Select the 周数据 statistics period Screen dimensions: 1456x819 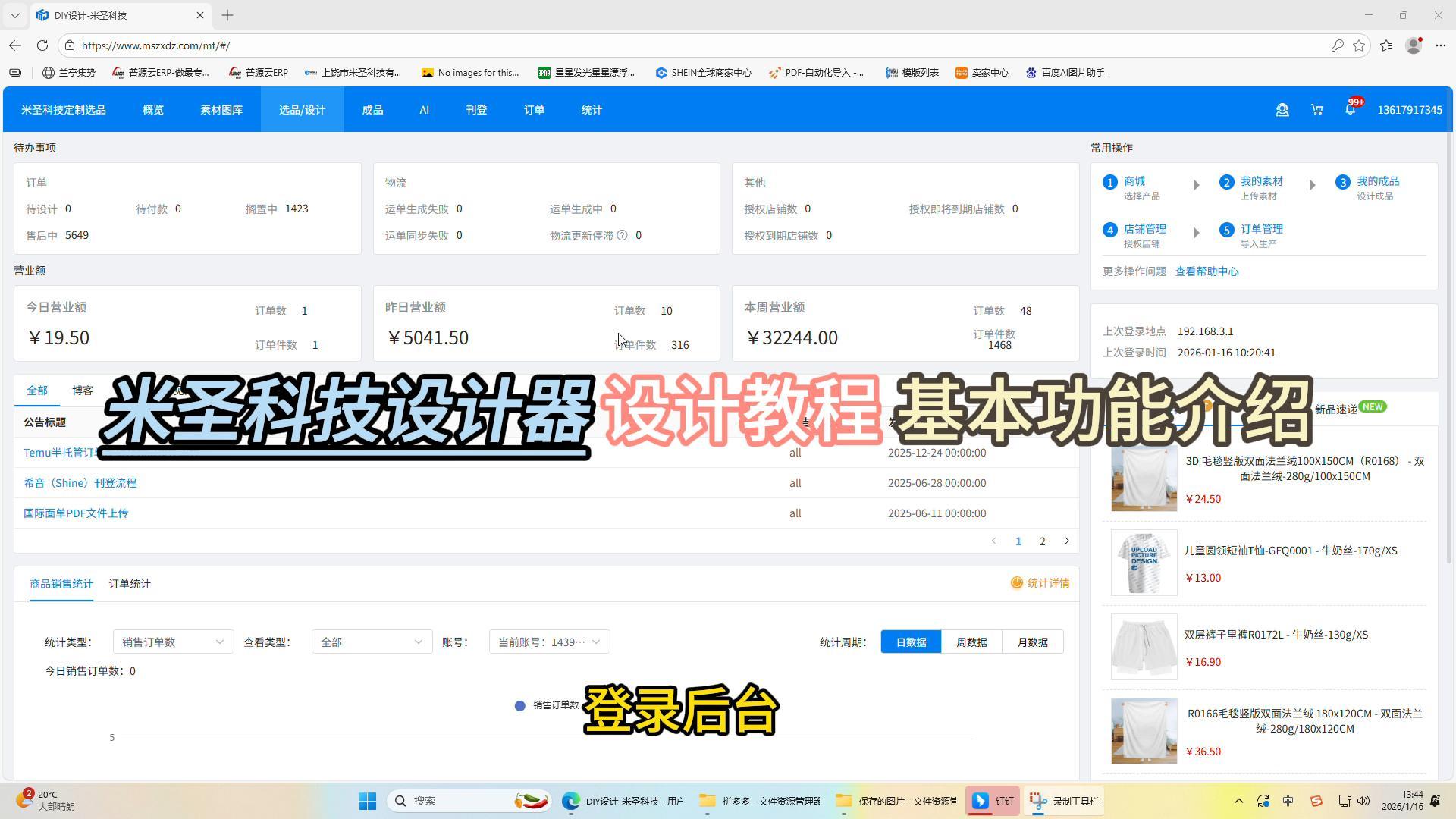point(971,642)
